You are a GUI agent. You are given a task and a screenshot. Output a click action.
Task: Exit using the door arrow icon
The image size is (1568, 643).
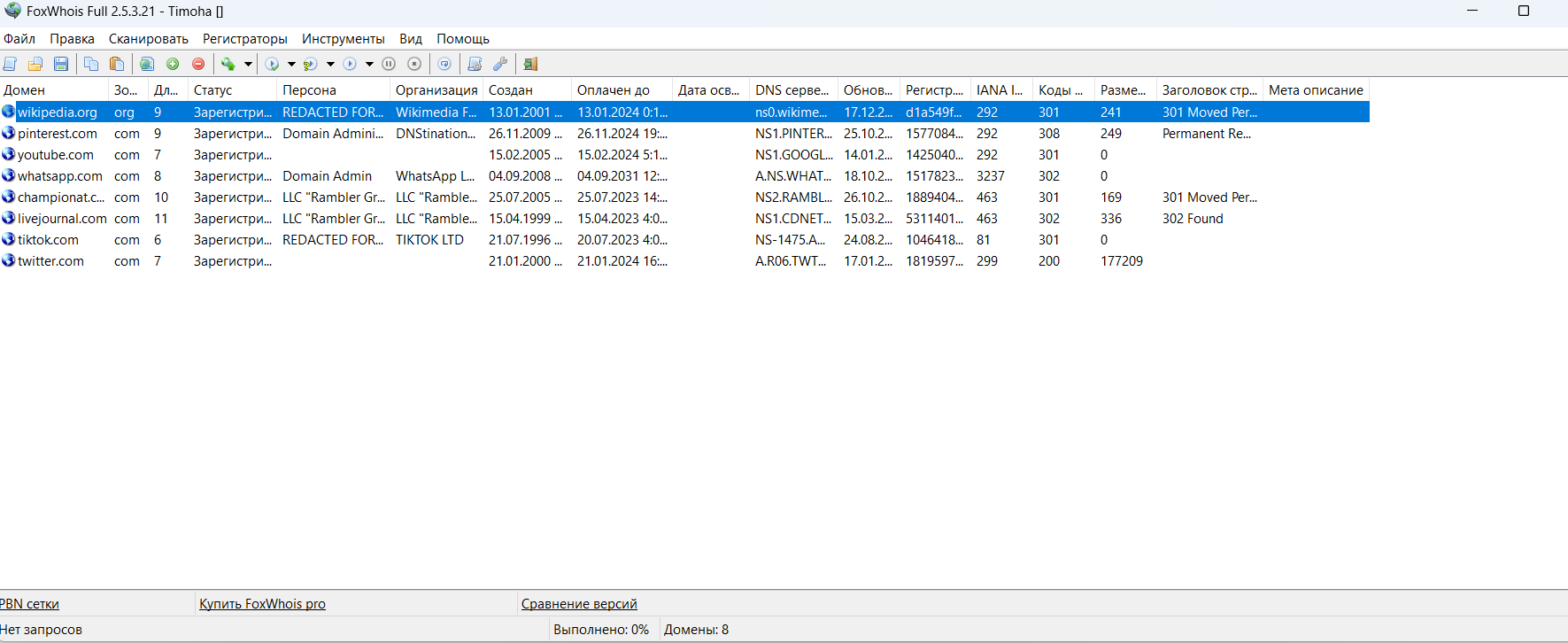coord(530,64)
